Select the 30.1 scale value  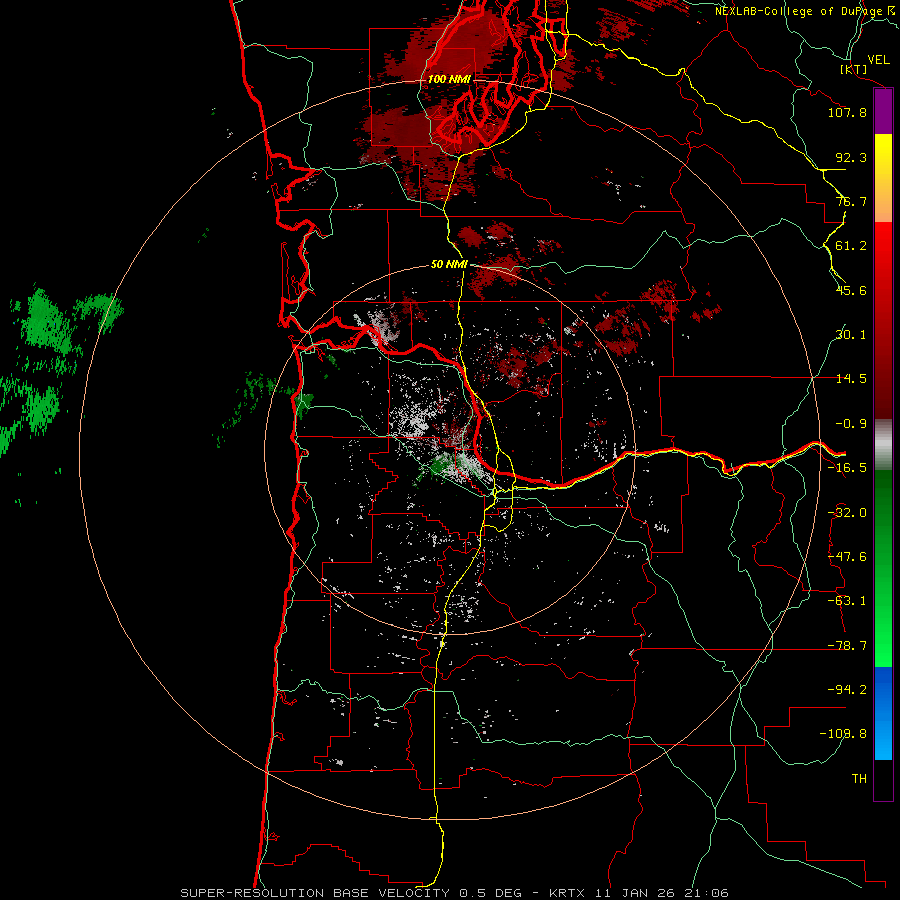(851, 335)
